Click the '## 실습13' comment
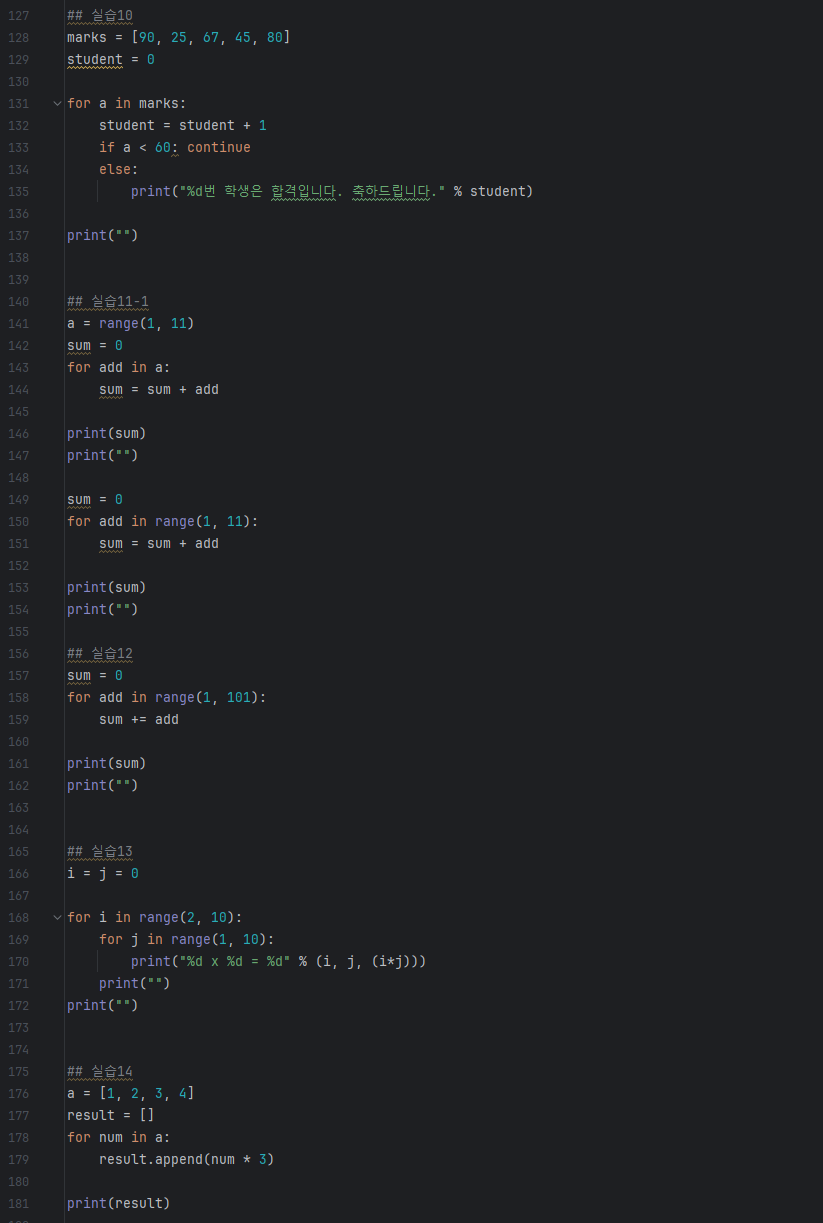 coord(99,851)
